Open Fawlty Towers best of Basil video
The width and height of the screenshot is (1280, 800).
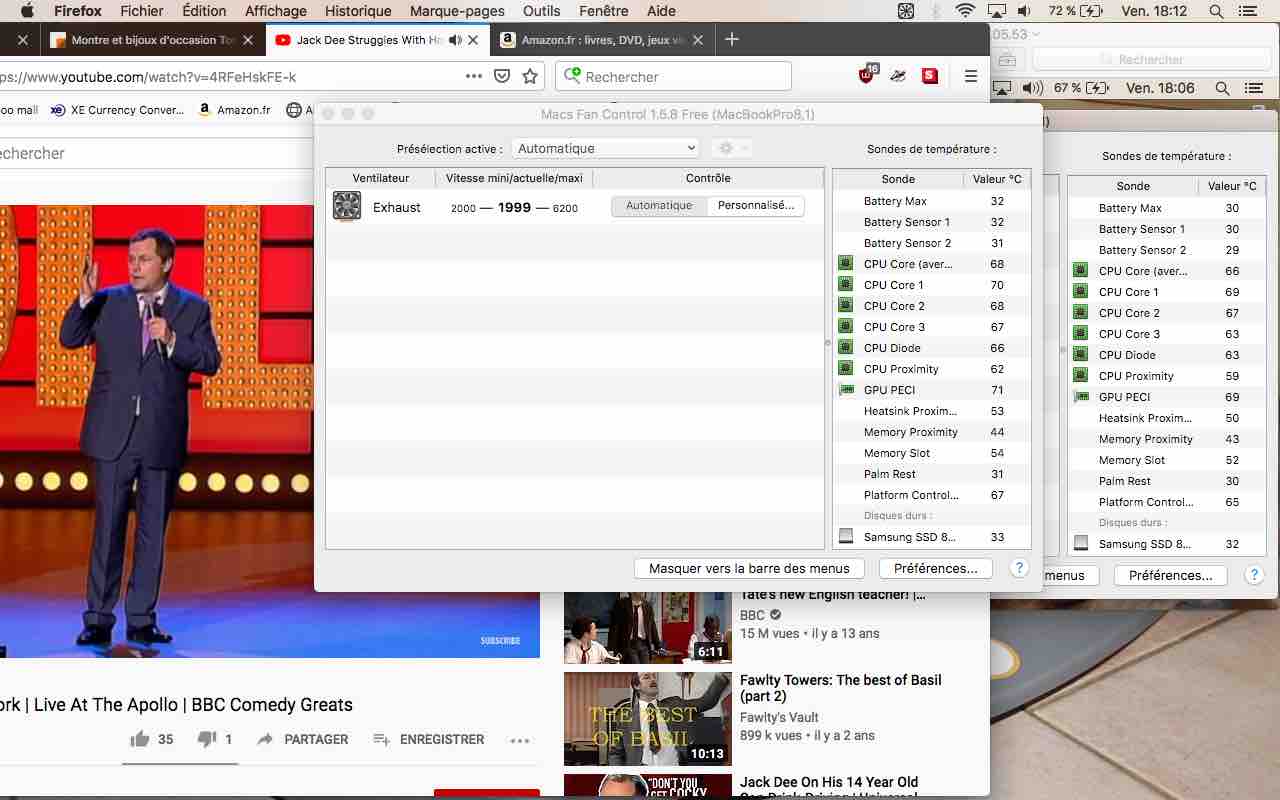click(841, 688)
